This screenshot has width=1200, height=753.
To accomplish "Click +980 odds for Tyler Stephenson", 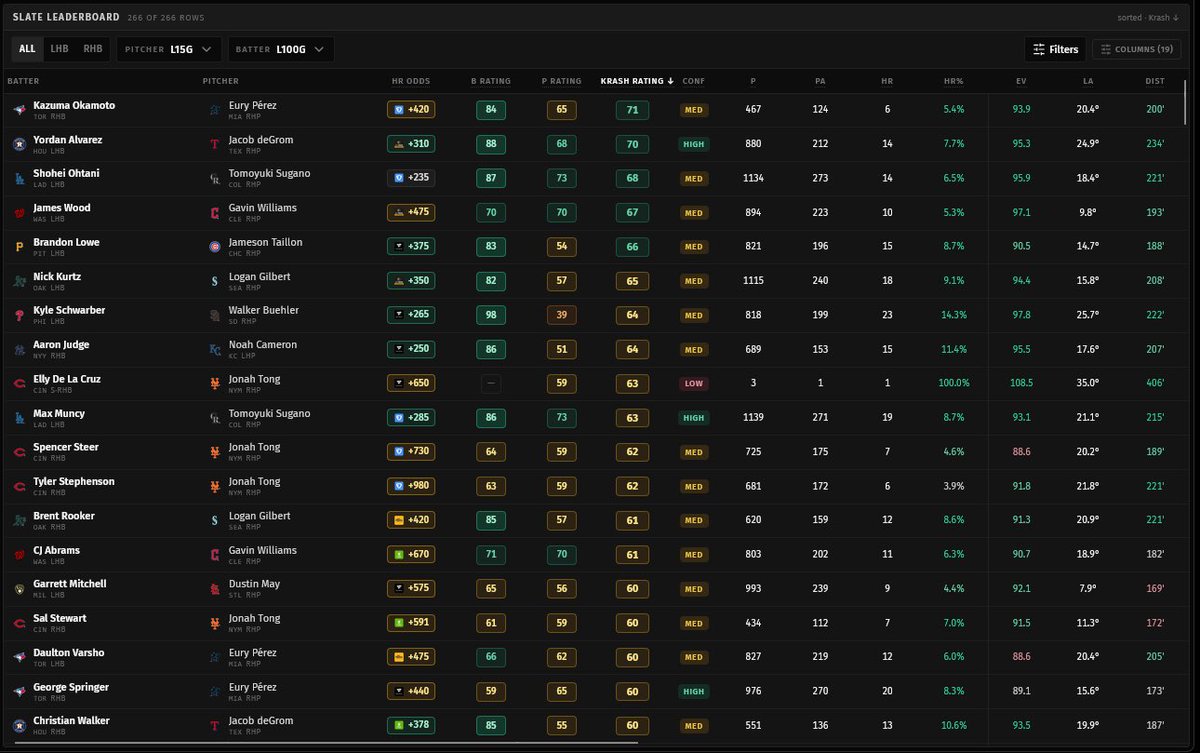I will pyautogui.click(x=411, y=486).
